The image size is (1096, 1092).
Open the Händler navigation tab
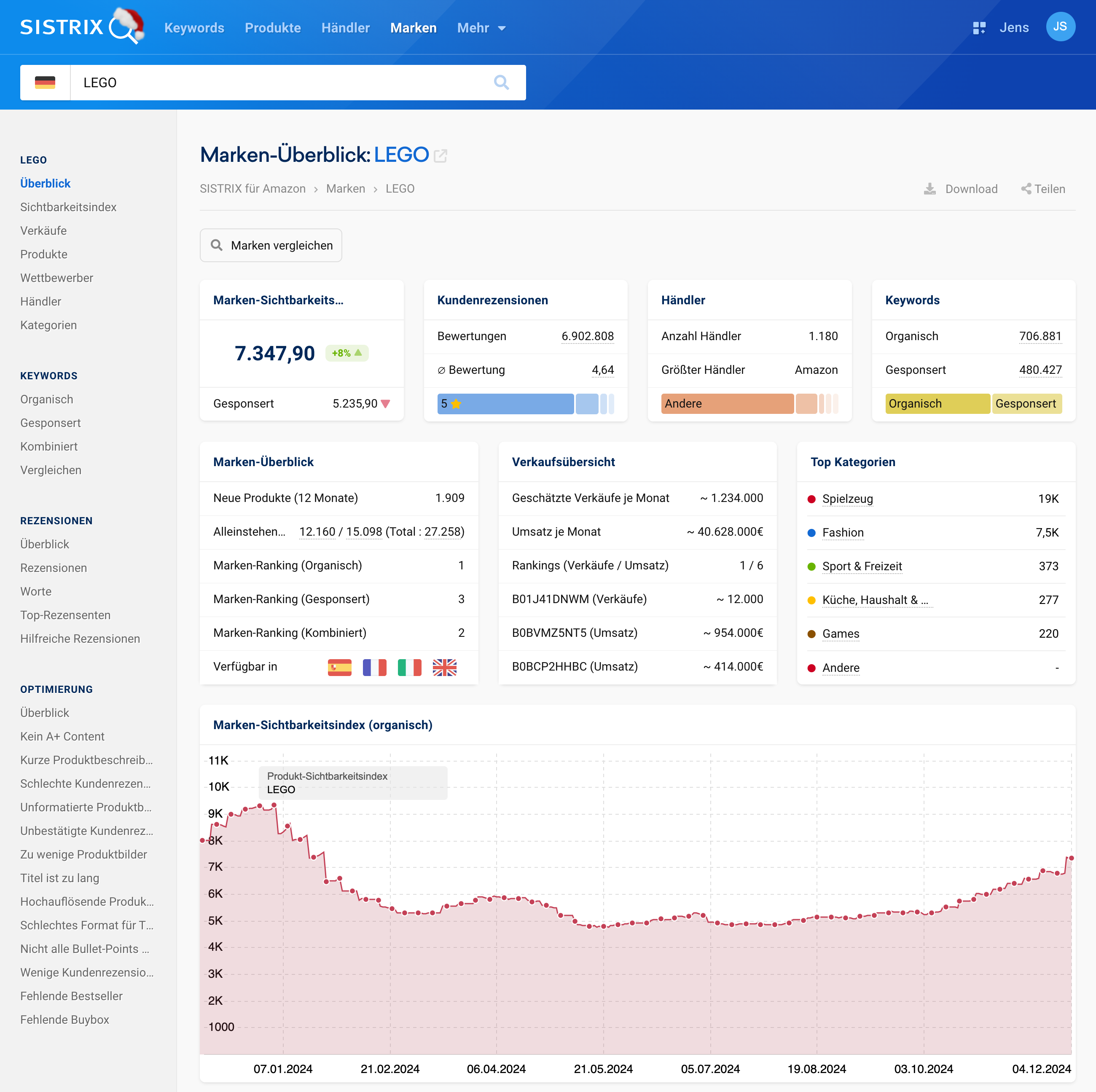[345, 28]
